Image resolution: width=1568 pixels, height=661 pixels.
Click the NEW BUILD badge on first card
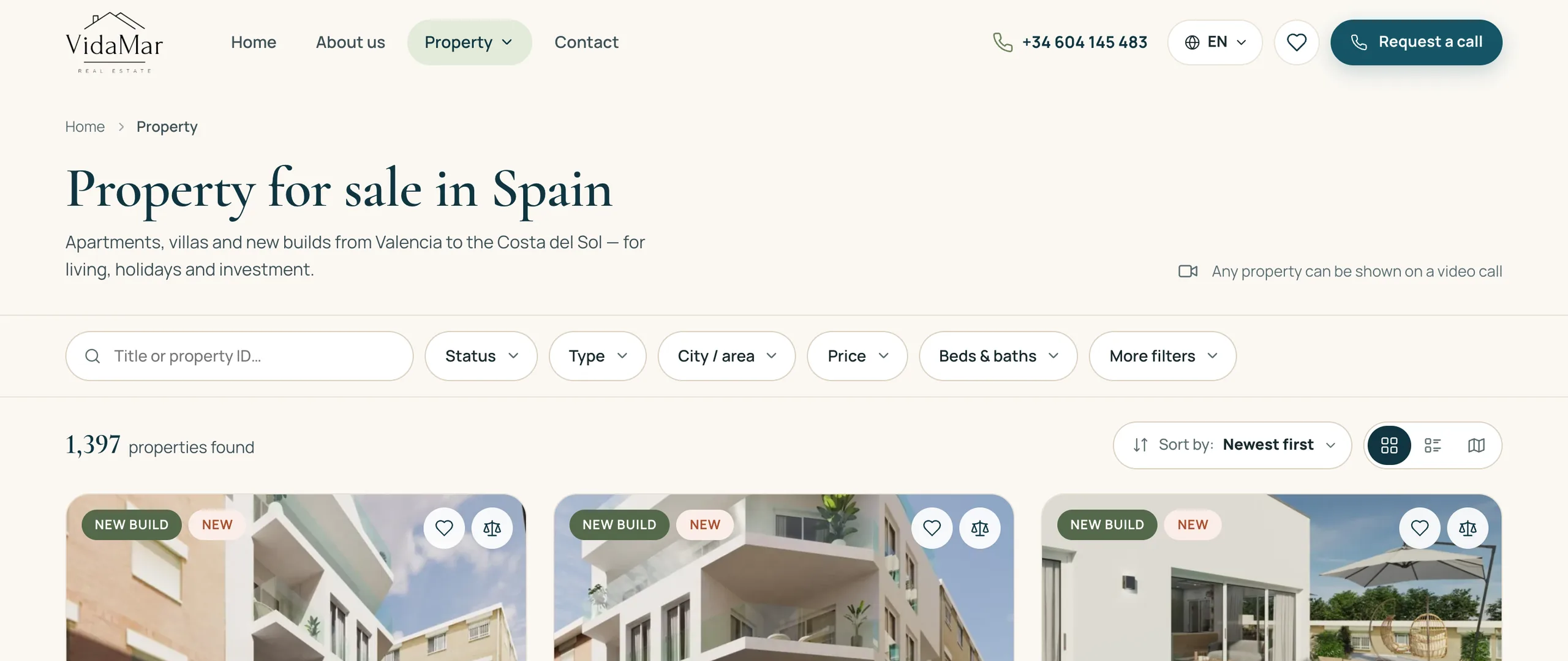click(x=131, y=525)
